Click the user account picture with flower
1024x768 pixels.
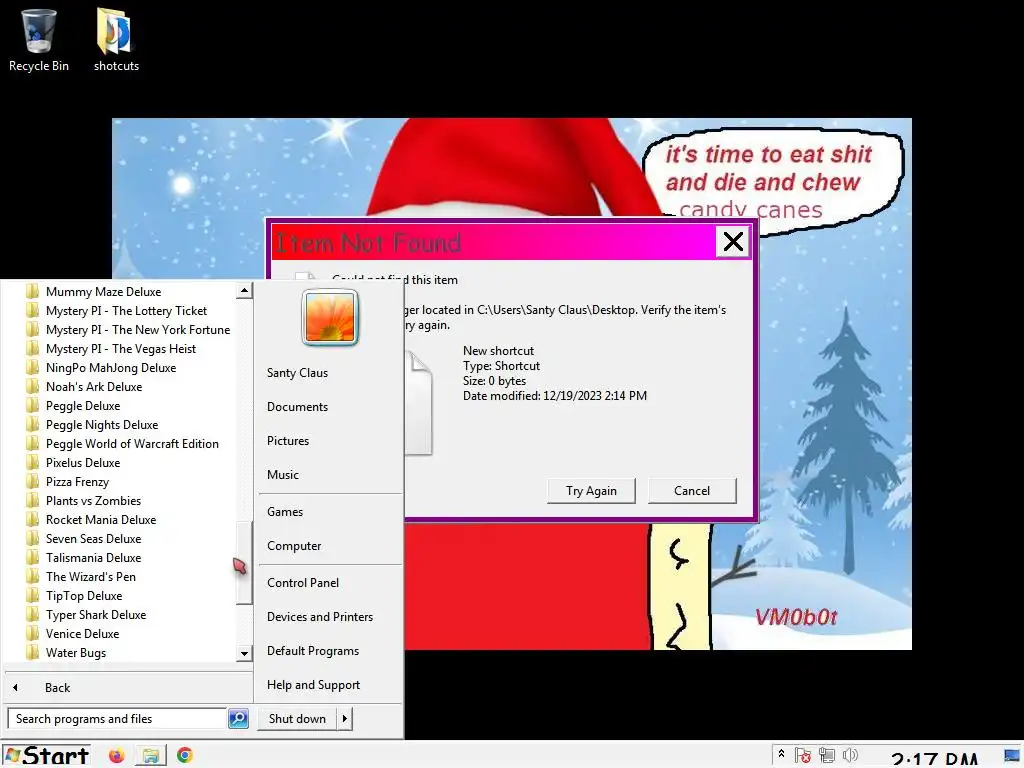tap(330, 318)
